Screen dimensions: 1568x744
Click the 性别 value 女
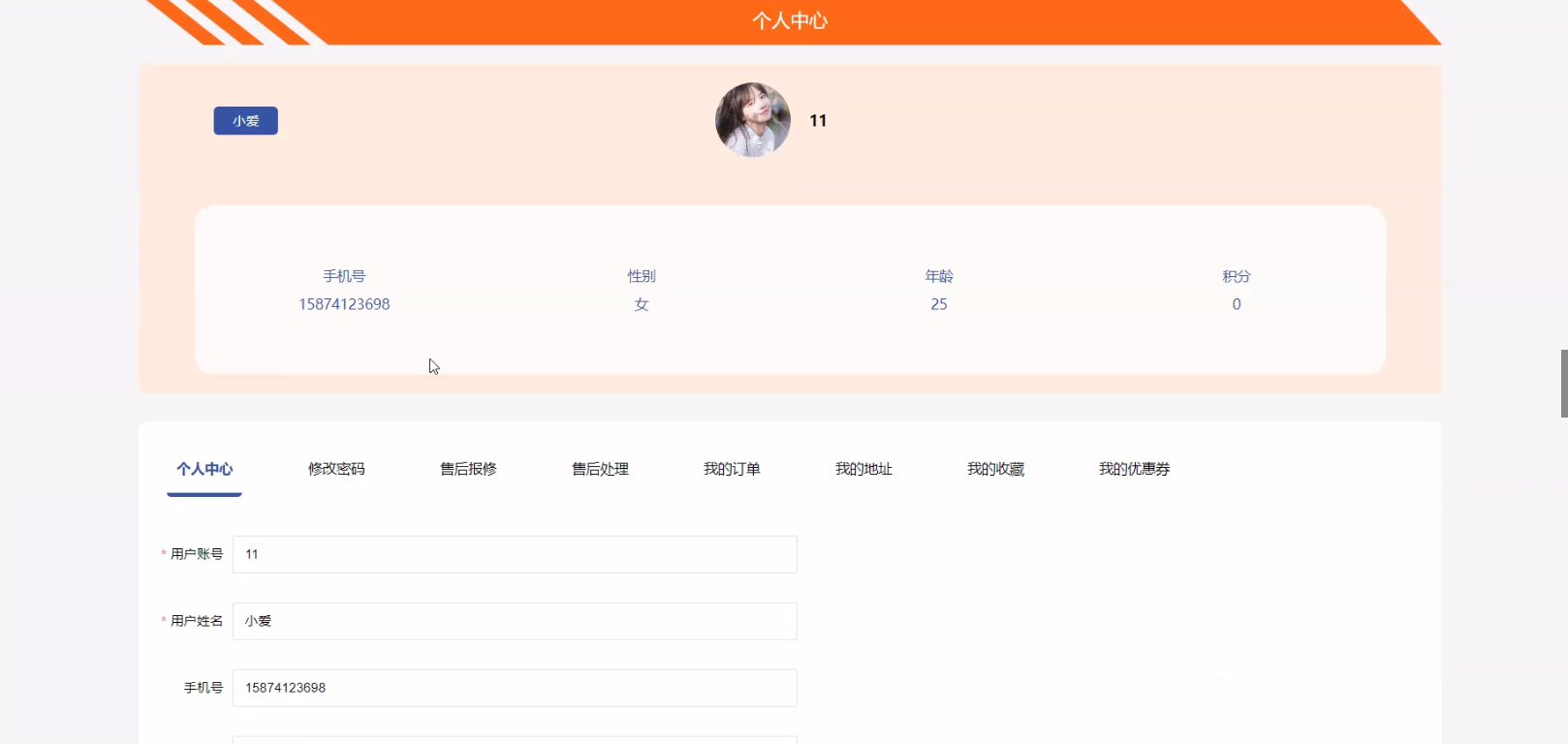click(x=642, y=304)
